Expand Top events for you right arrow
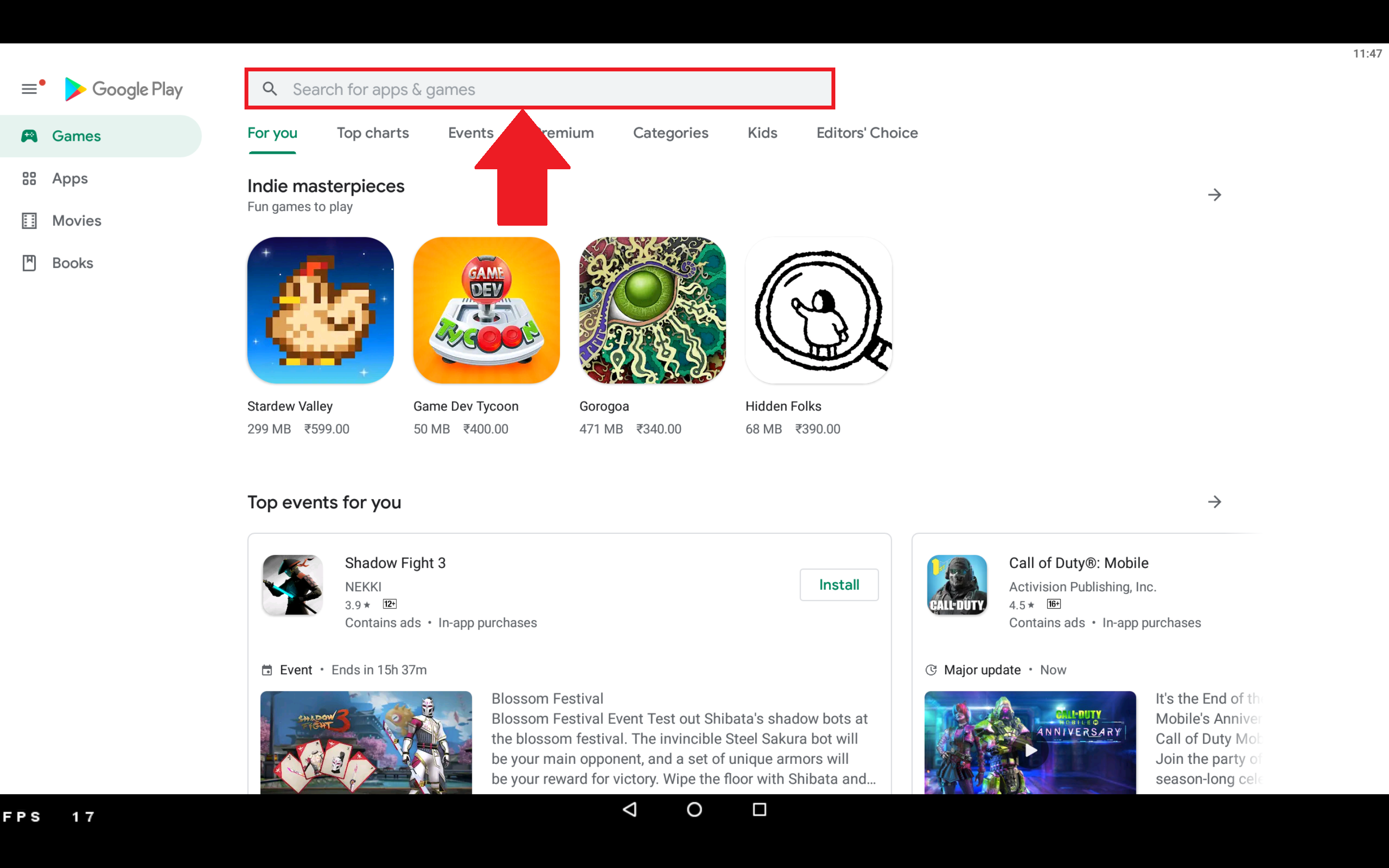The height and width of the screenshot is (868, 1389). tap(1215, 501)
